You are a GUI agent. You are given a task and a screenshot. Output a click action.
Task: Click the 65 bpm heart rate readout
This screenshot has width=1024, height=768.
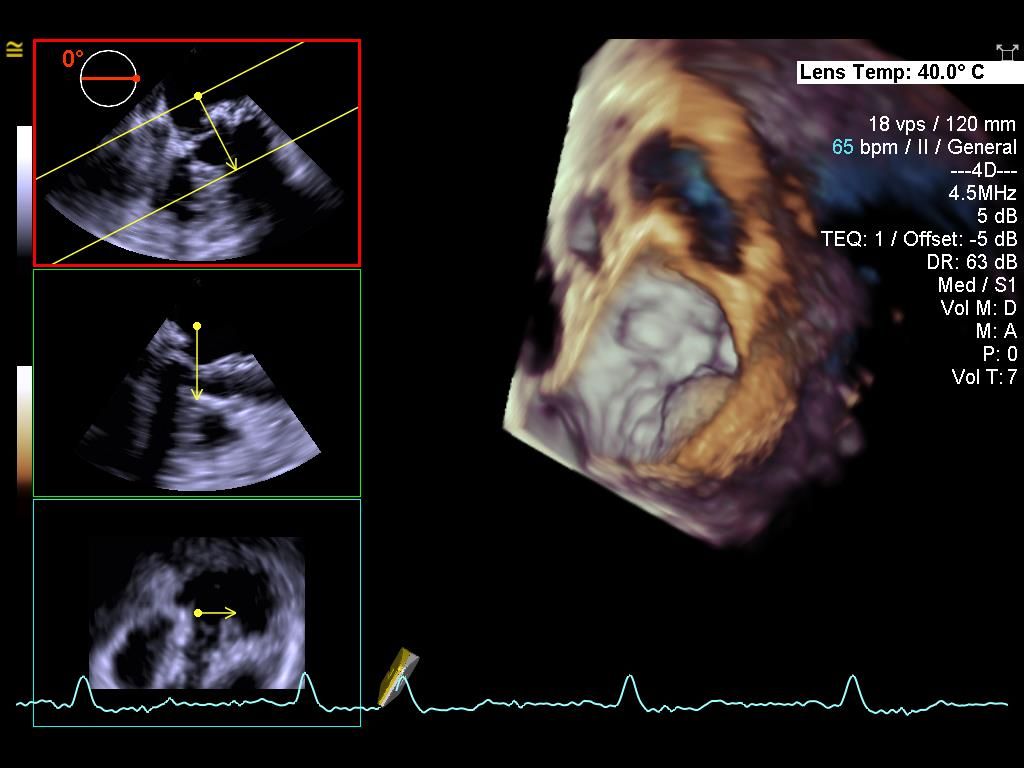(842, 147)
